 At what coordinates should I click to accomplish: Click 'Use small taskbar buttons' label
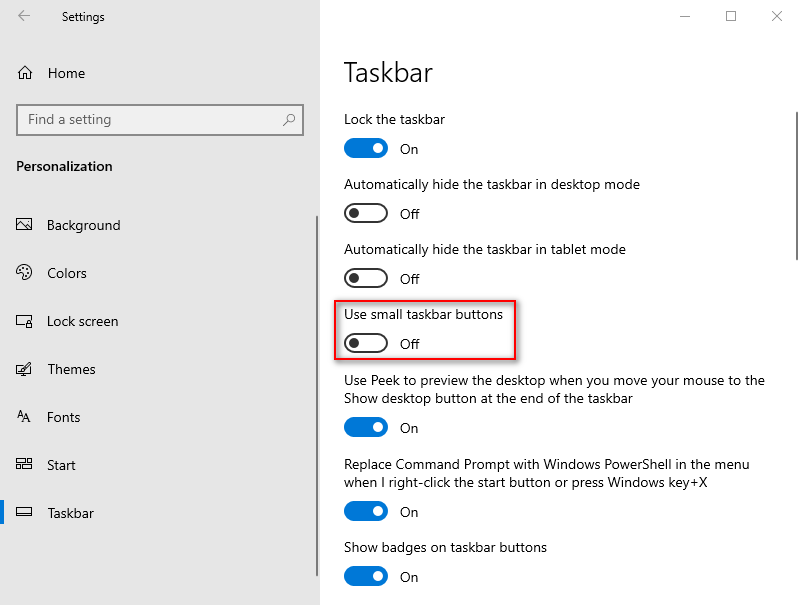[x=423, y=314]
